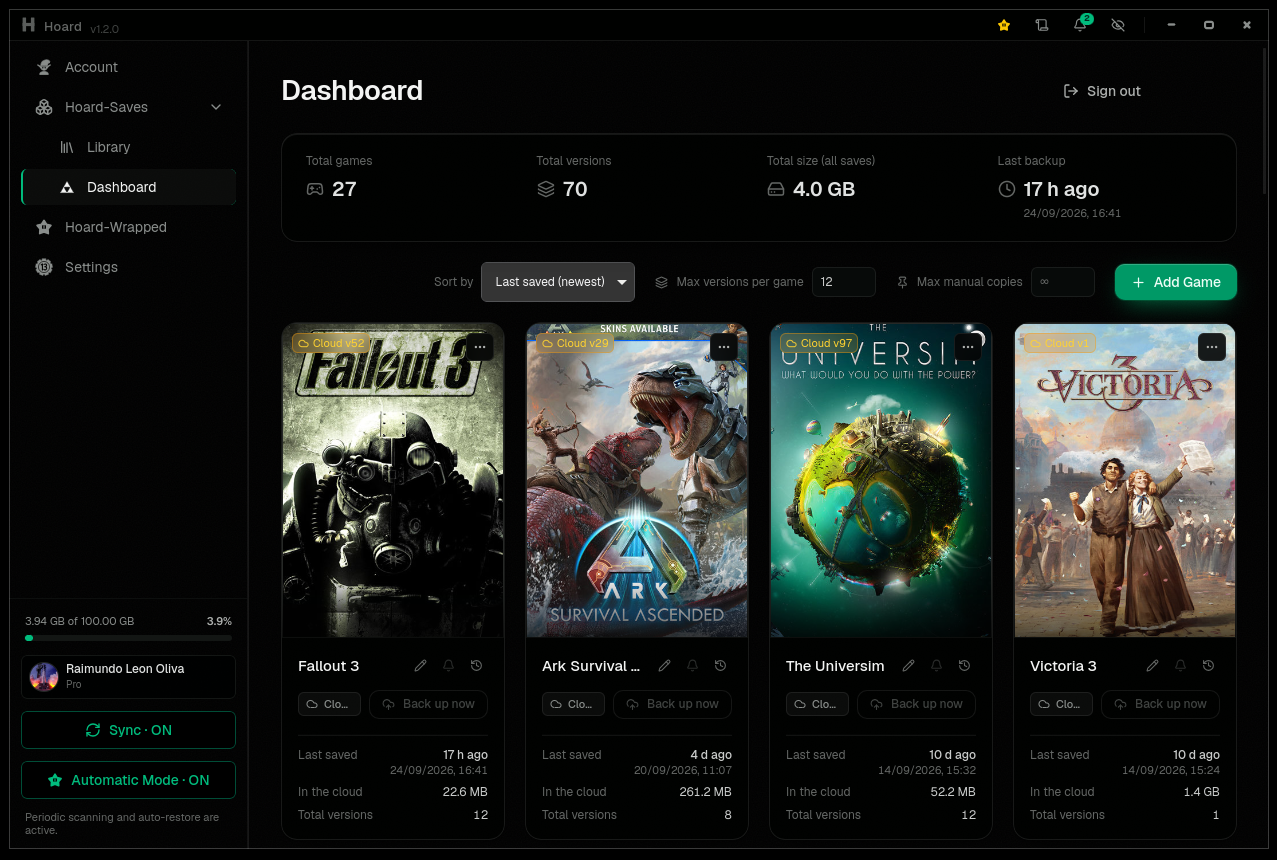This screenshot has height=860, width=1277.
Task: Click the pencil edit icon for Ark Survival
Action: pos(665,666)
